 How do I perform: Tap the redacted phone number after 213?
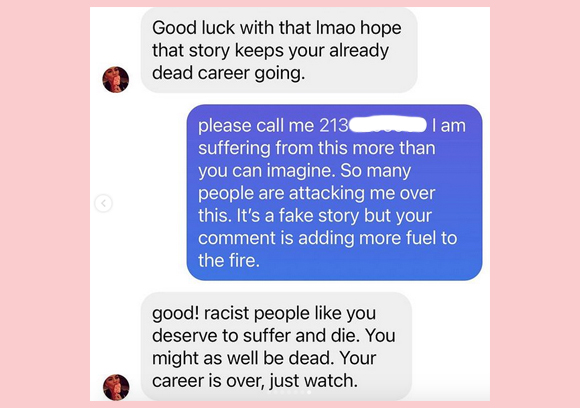coord(388,125)
